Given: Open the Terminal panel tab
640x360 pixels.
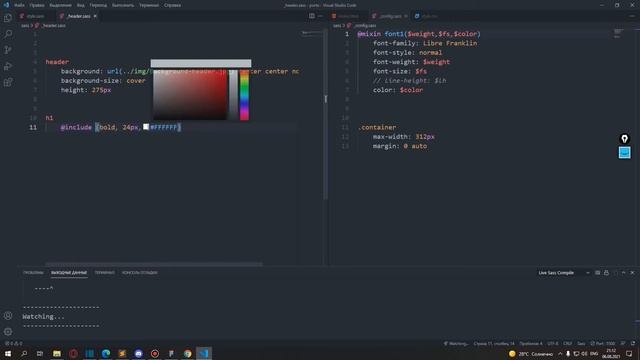Looking at the screenshot, I should click(104, 273).
